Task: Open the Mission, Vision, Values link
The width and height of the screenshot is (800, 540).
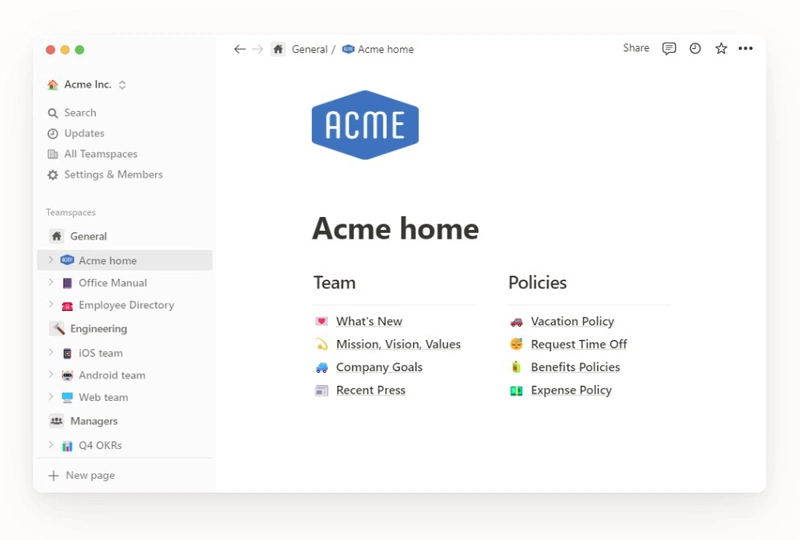Action: pos(398,345)
